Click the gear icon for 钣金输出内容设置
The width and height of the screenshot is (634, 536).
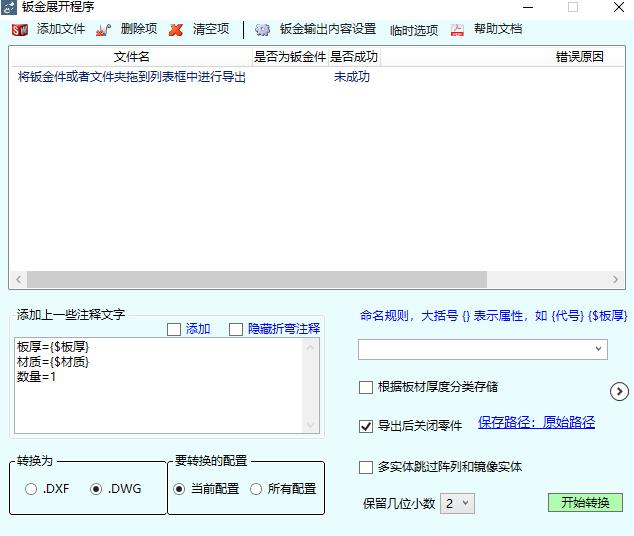[262, 30]
